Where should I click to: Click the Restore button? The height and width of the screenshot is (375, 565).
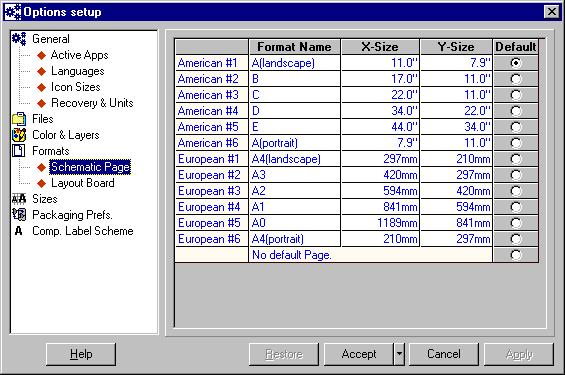click(284, 354)
